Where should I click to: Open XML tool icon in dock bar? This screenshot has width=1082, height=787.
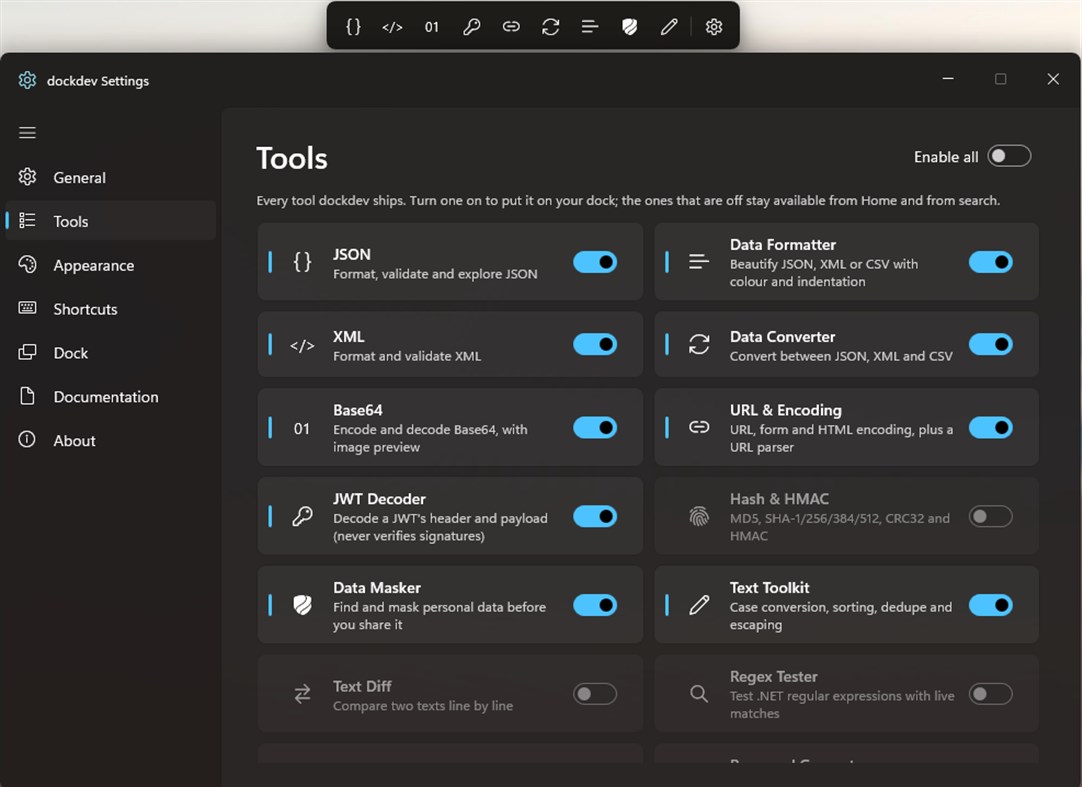[x=392, y=27]
